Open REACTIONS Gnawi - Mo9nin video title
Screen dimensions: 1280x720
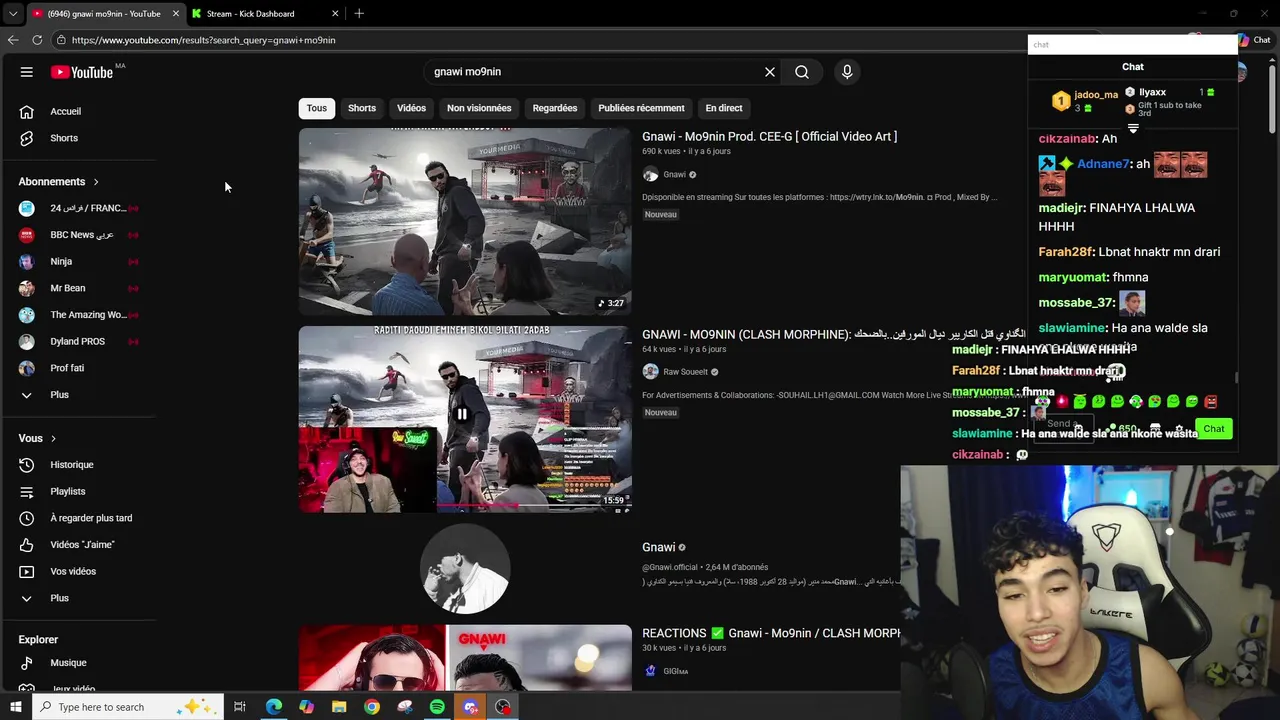tap(771, 633)
